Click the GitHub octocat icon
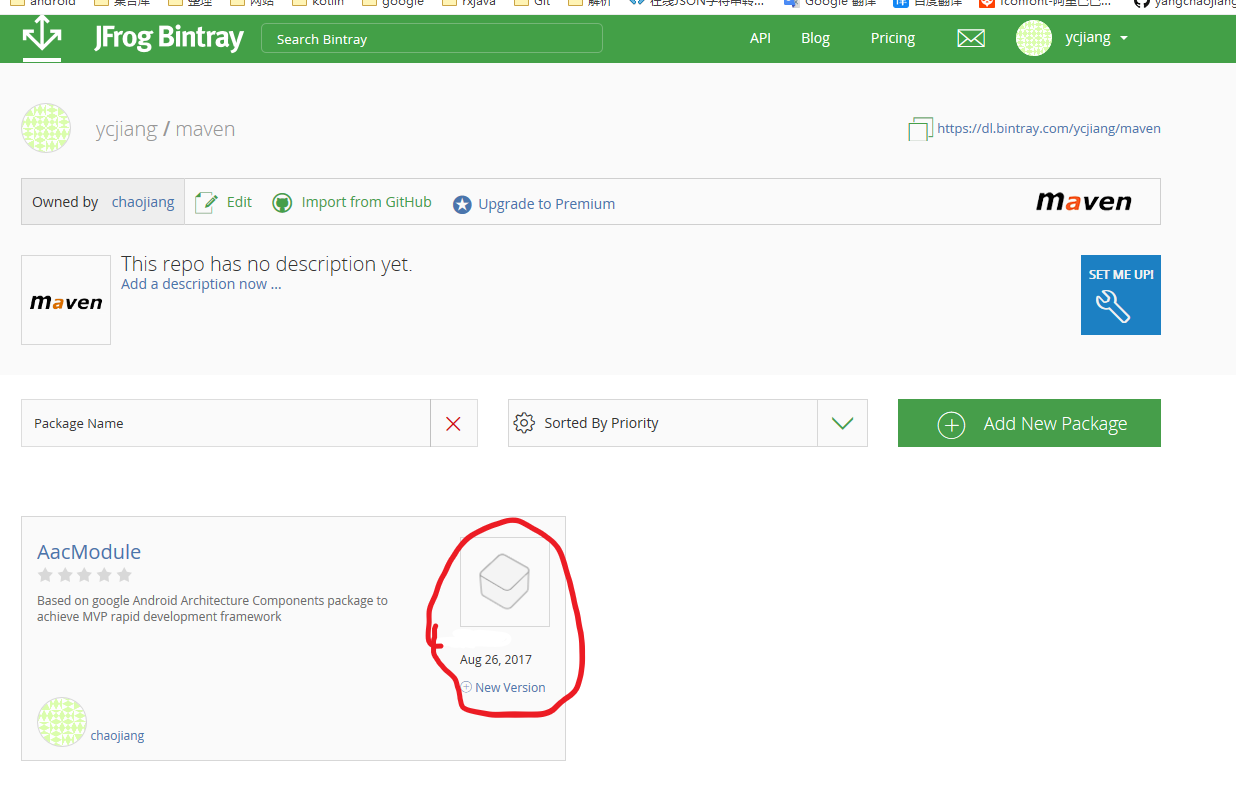 tap(283, 203)
